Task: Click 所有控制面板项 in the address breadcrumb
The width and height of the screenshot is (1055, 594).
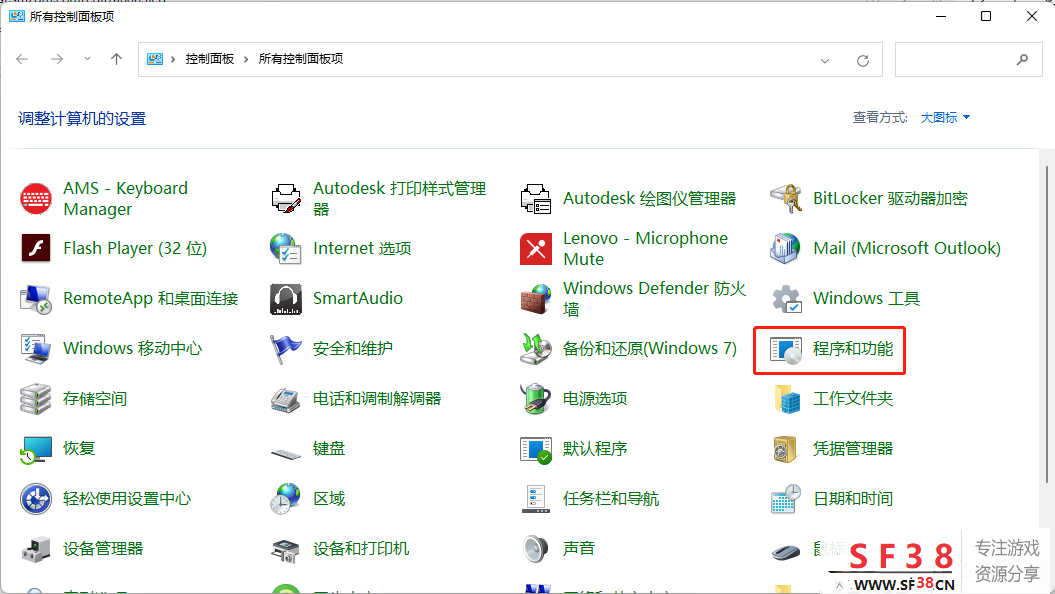Action: (x=301, y=59)
